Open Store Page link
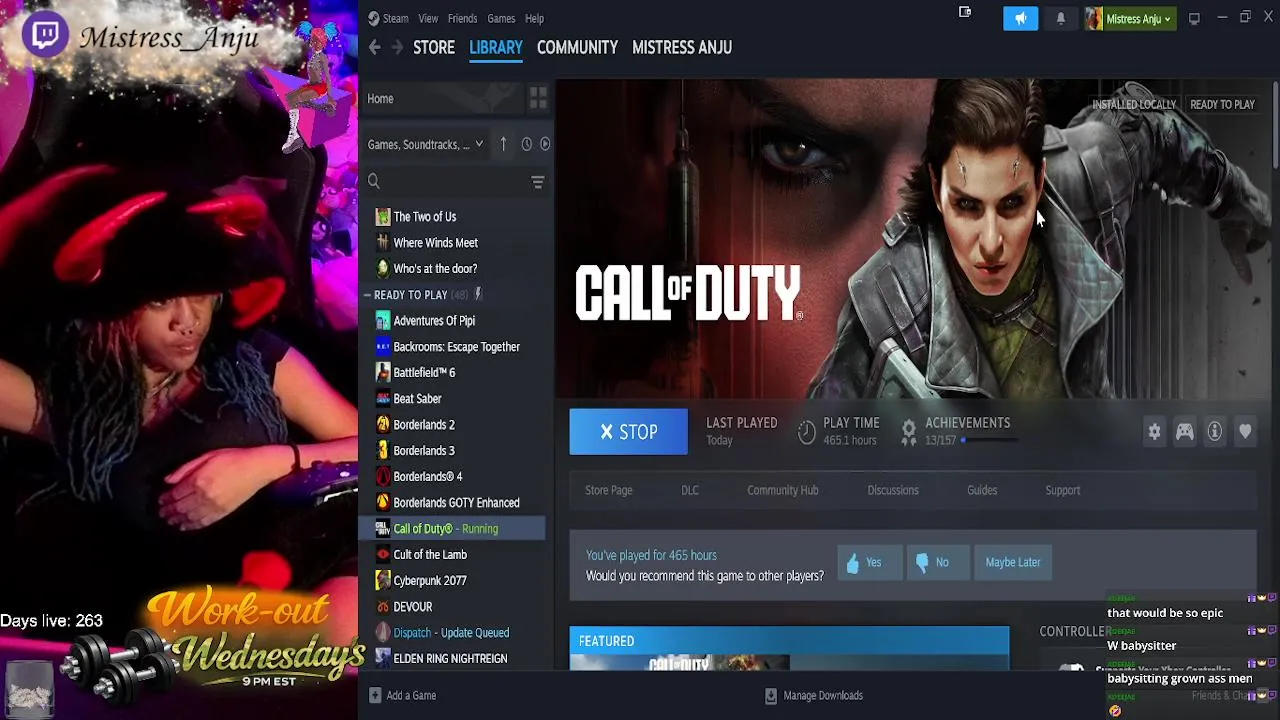The width and height of the screenshot is (1280, 720). click(x=609, y=490)
